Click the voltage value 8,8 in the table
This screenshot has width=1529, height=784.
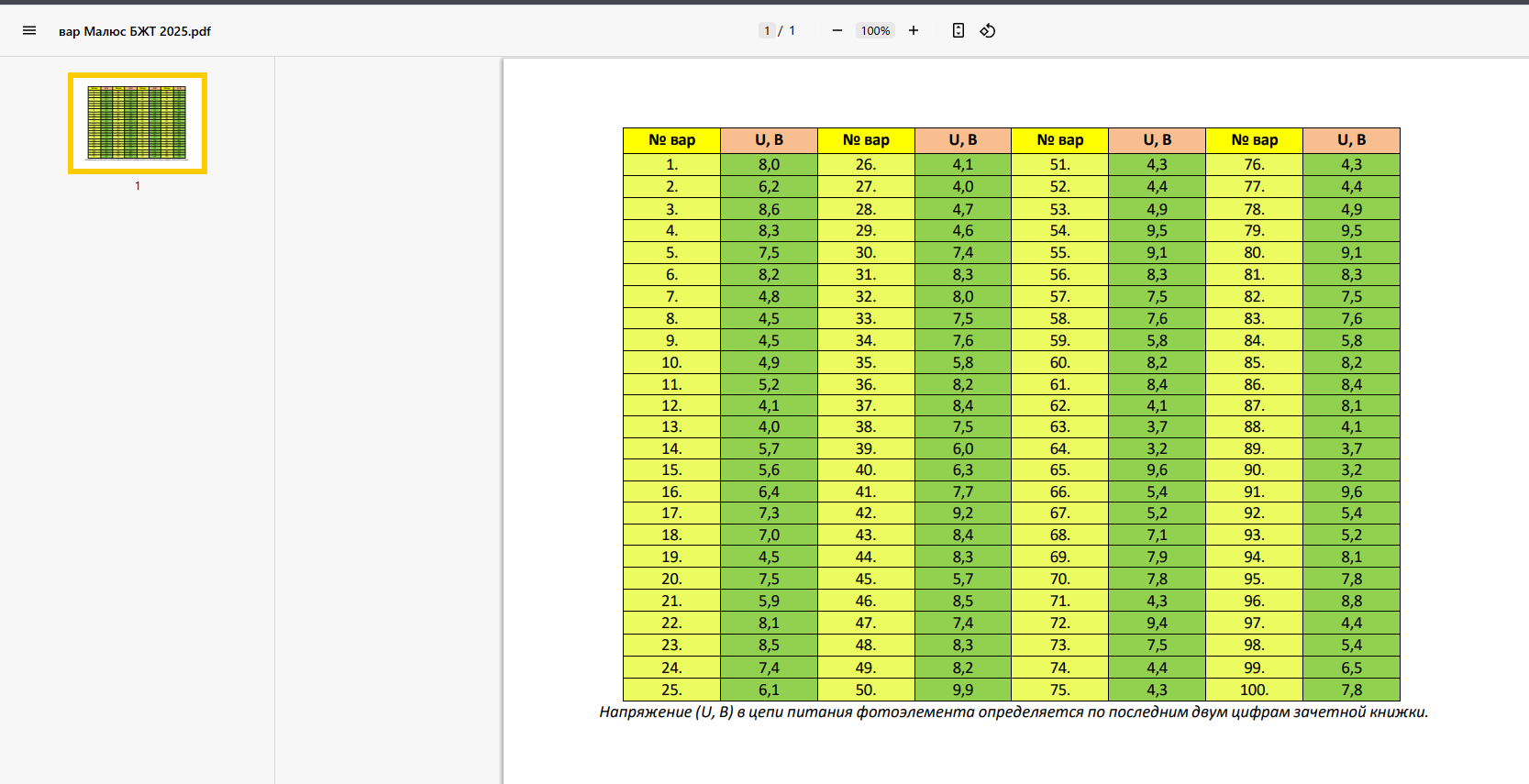click(1351, 602)
